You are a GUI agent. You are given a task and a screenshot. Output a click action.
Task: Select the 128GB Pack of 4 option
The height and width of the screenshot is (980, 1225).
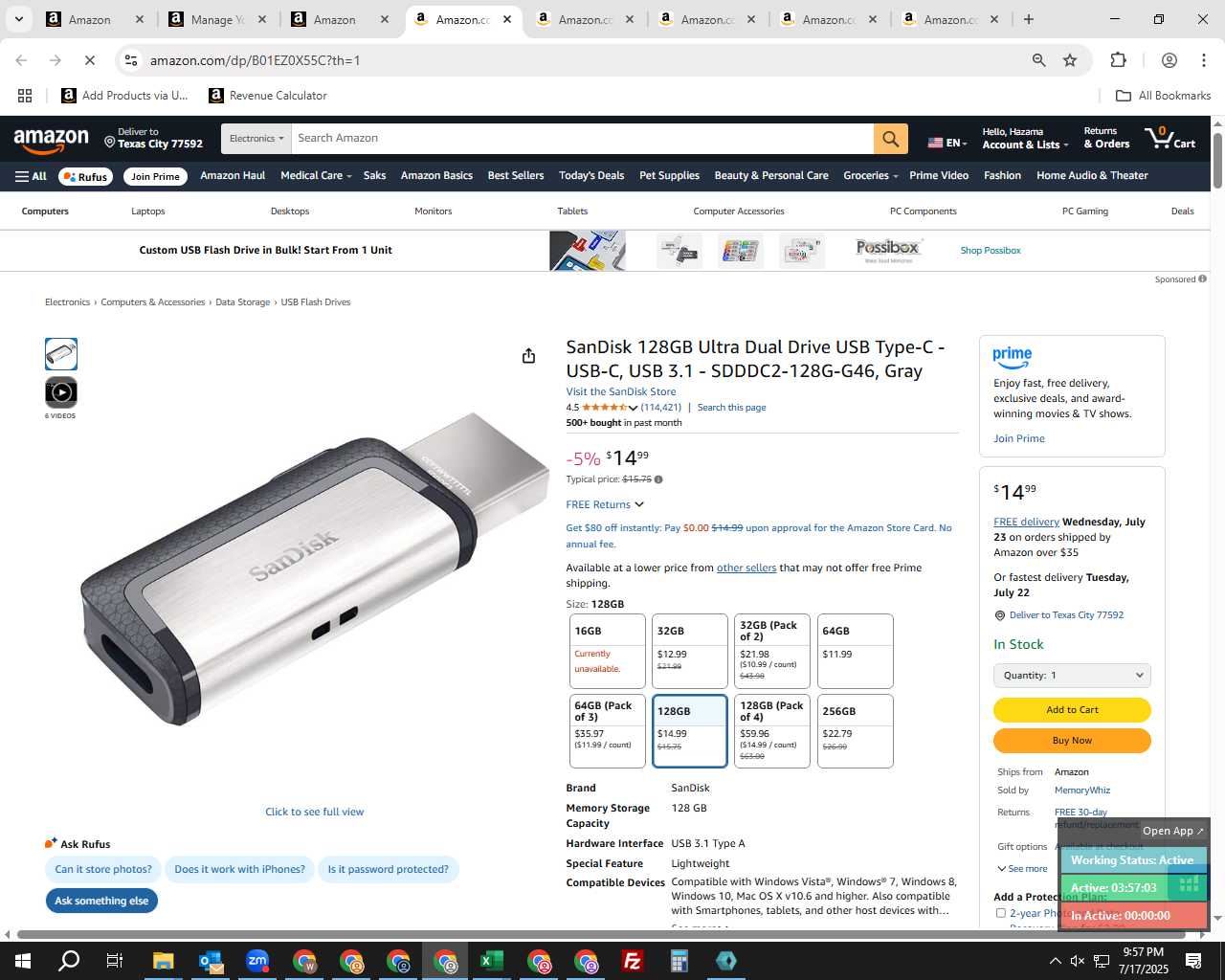pyautogui.click(x=772, y=731)
